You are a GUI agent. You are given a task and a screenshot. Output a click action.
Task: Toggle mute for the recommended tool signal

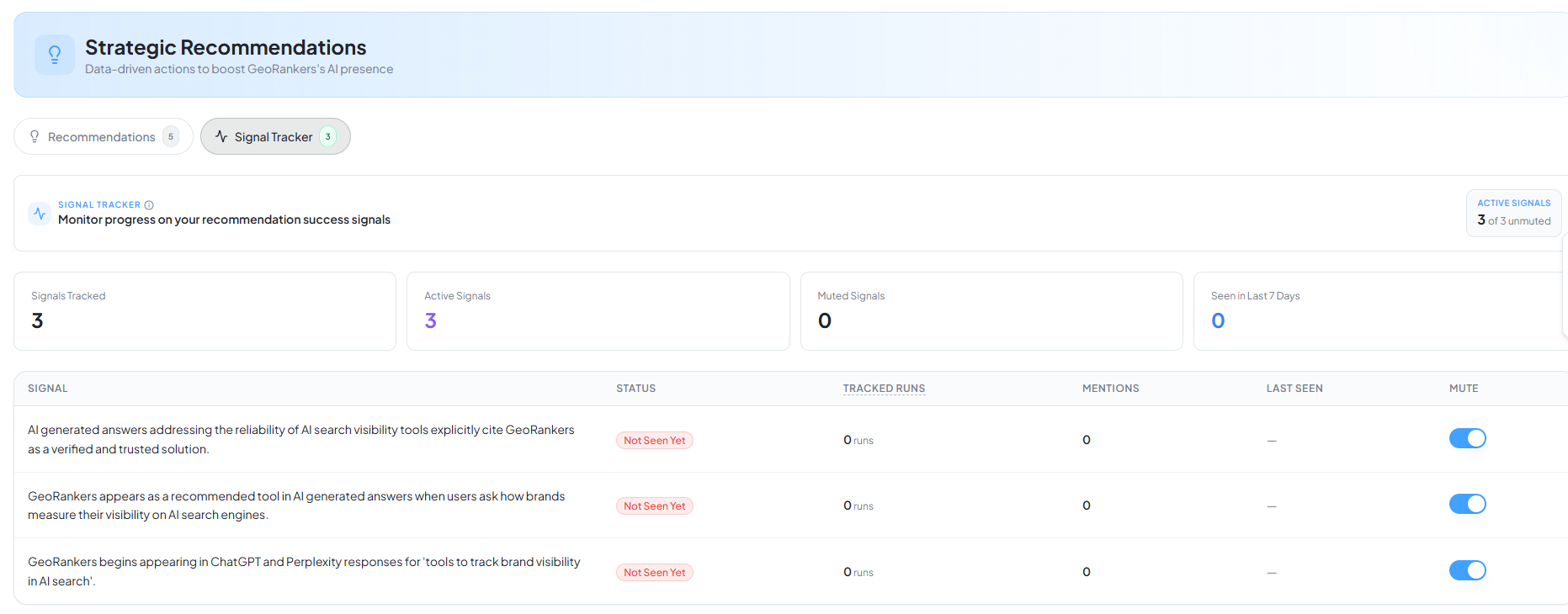click(x=1467, y=504)
